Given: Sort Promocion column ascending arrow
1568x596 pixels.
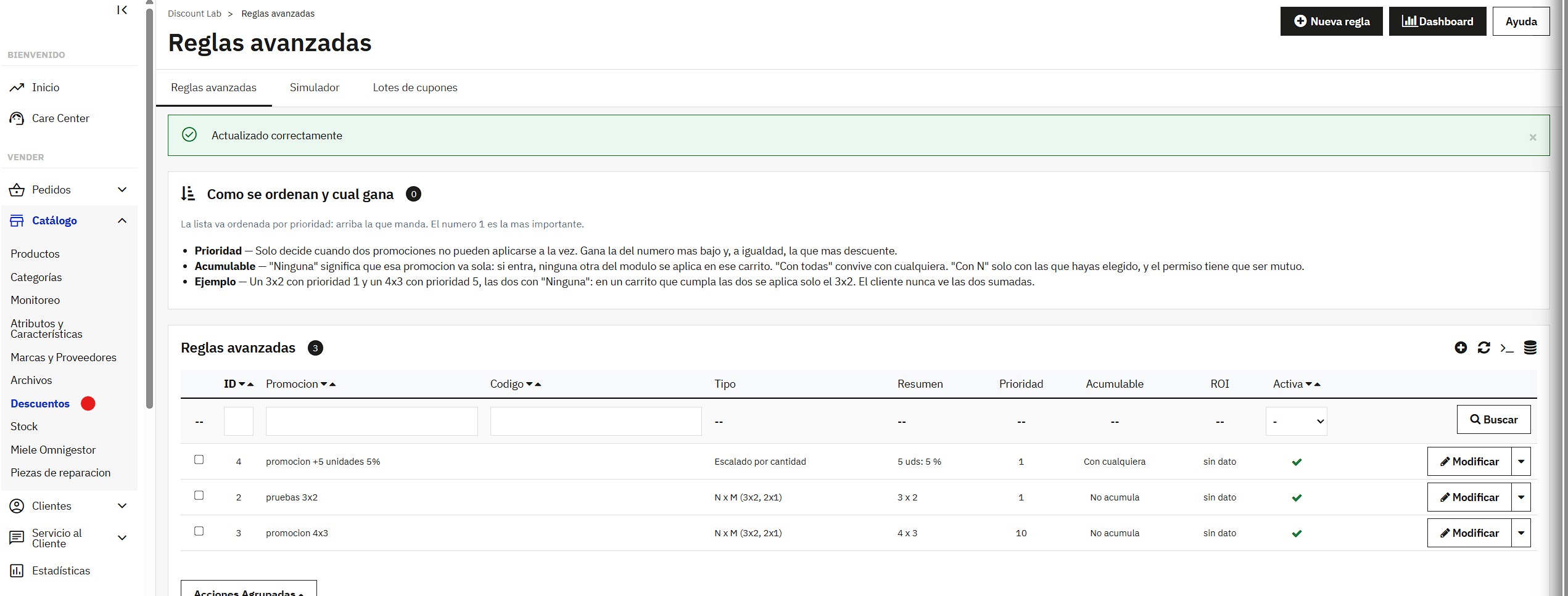Looking at the screenshot, I should (x=332, y=384).
